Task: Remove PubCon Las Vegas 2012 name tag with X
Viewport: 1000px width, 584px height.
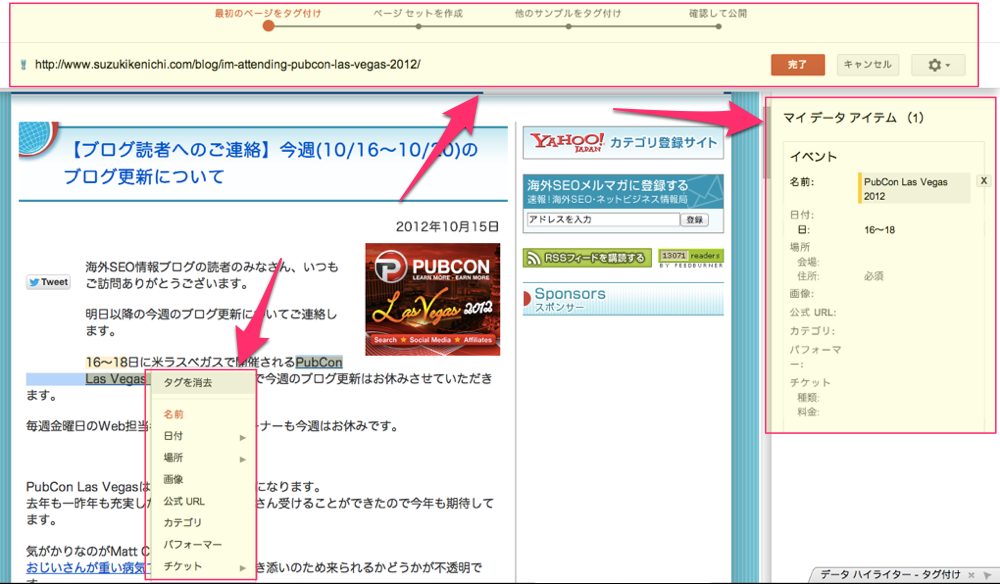Action: pos(983,181)
